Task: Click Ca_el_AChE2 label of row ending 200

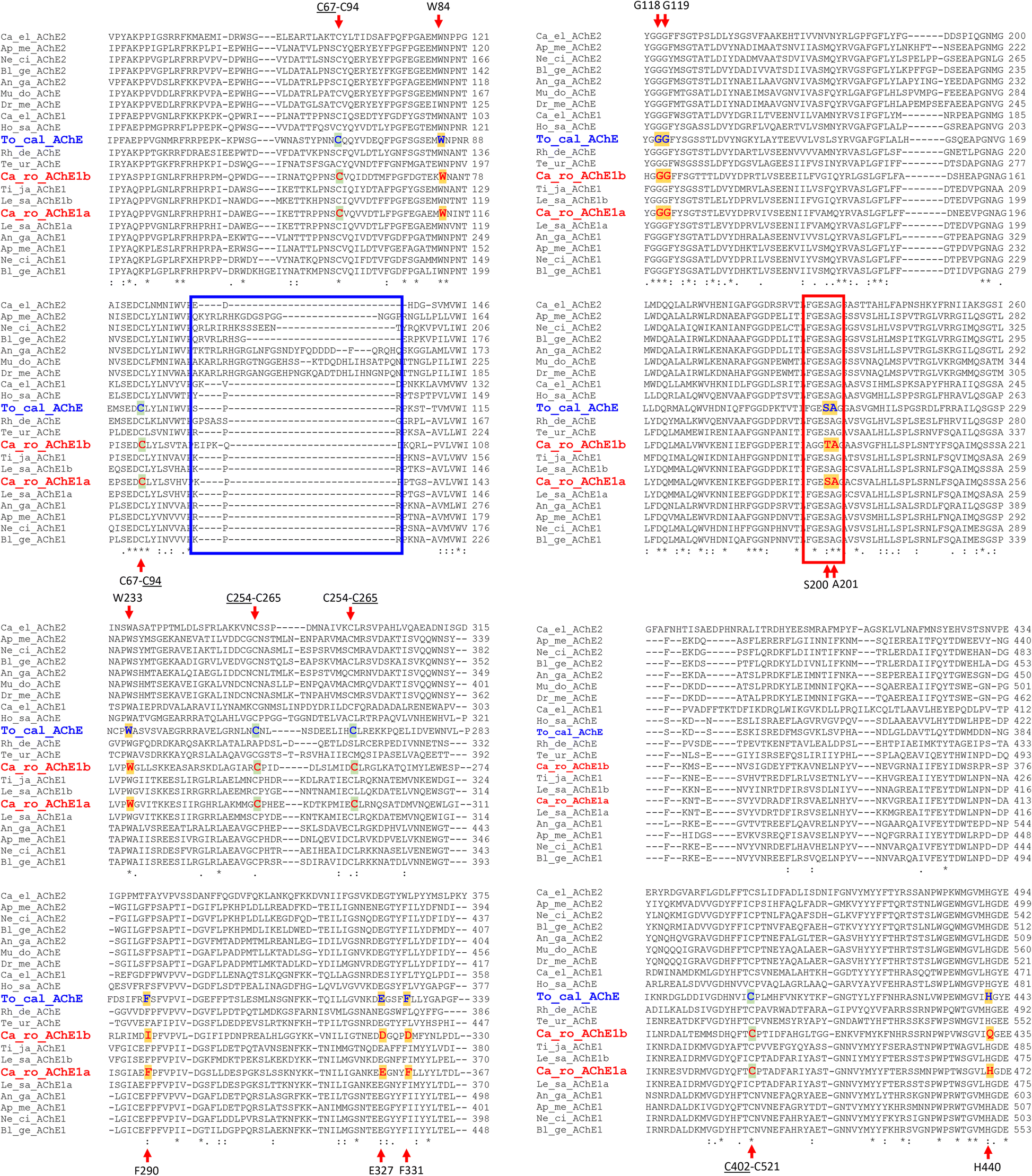Action: (569, 36)
